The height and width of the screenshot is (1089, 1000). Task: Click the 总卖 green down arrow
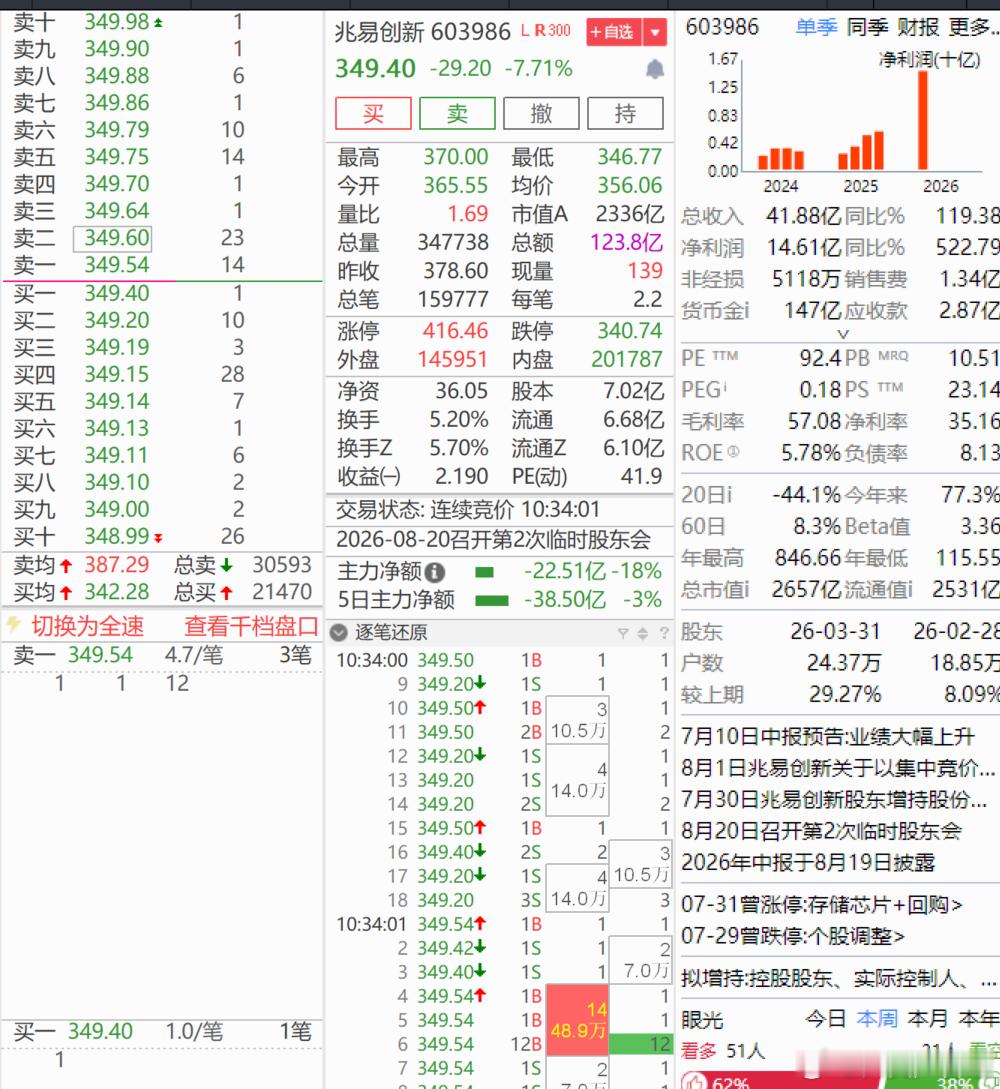(x=226, y=565)
